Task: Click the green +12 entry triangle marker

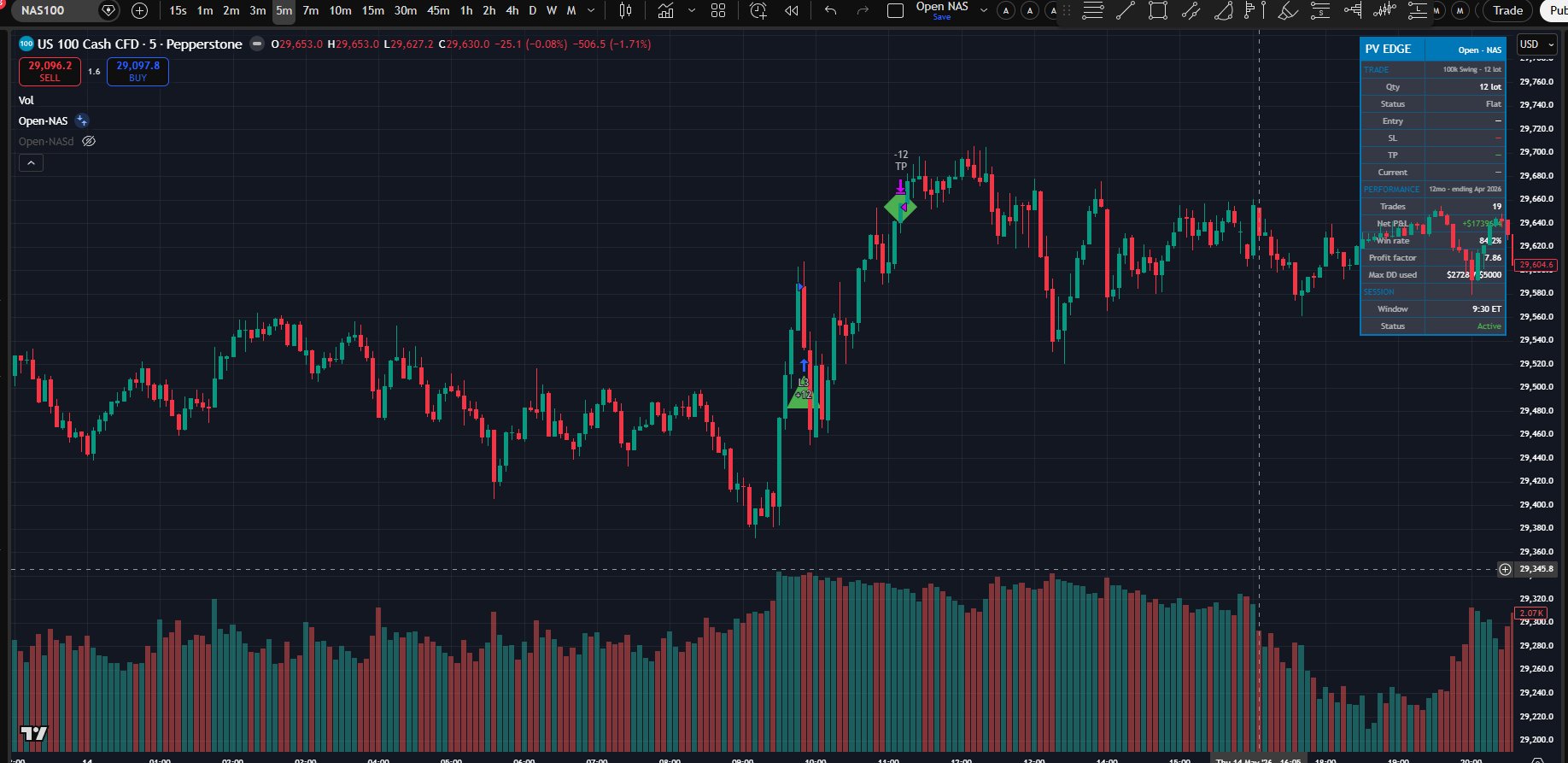Action: (x=802, y=393)
